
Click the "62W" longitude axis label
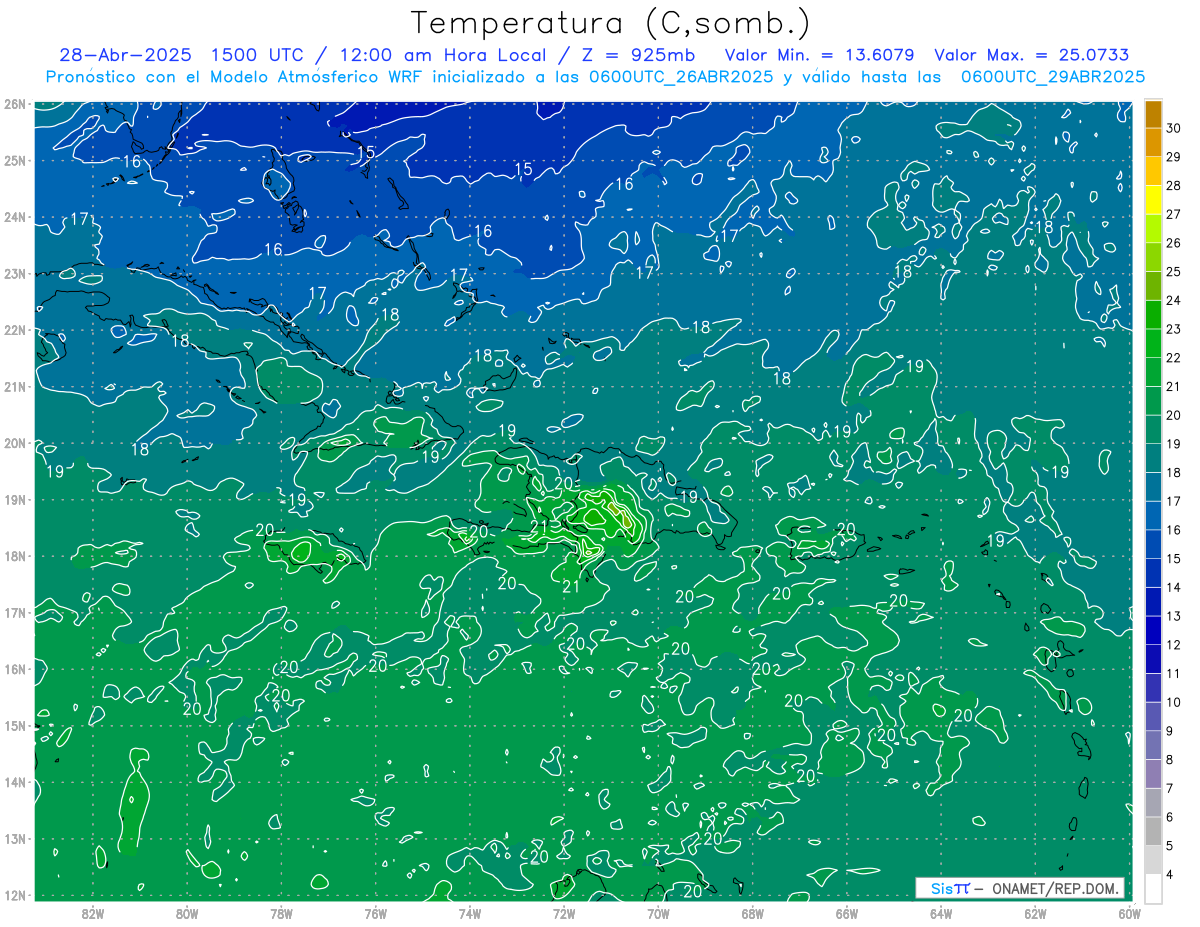(x=1035, y=913)
